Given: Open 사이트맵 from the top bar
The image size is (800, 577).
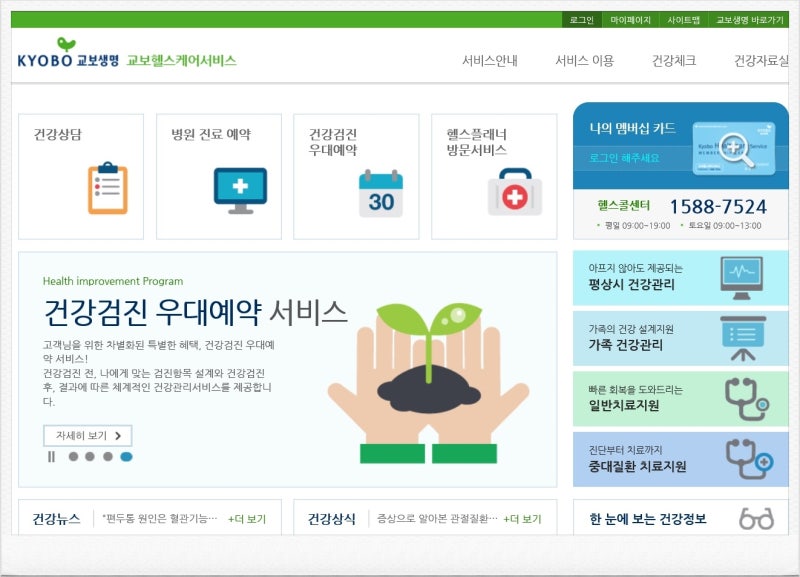Looking at the screenshot, I should point(684,20).
